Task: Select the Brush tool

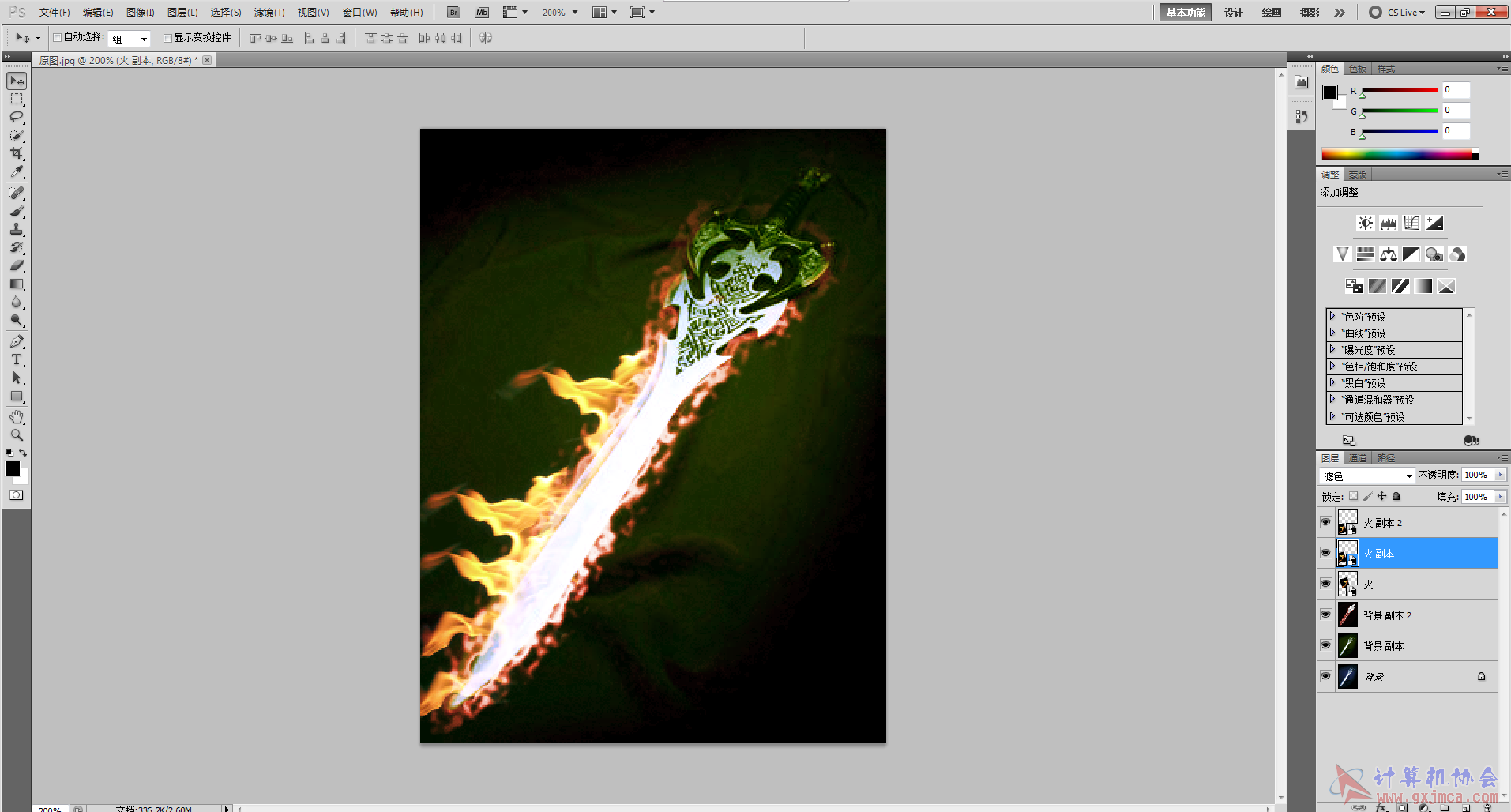Action: [x=17, y=211]
